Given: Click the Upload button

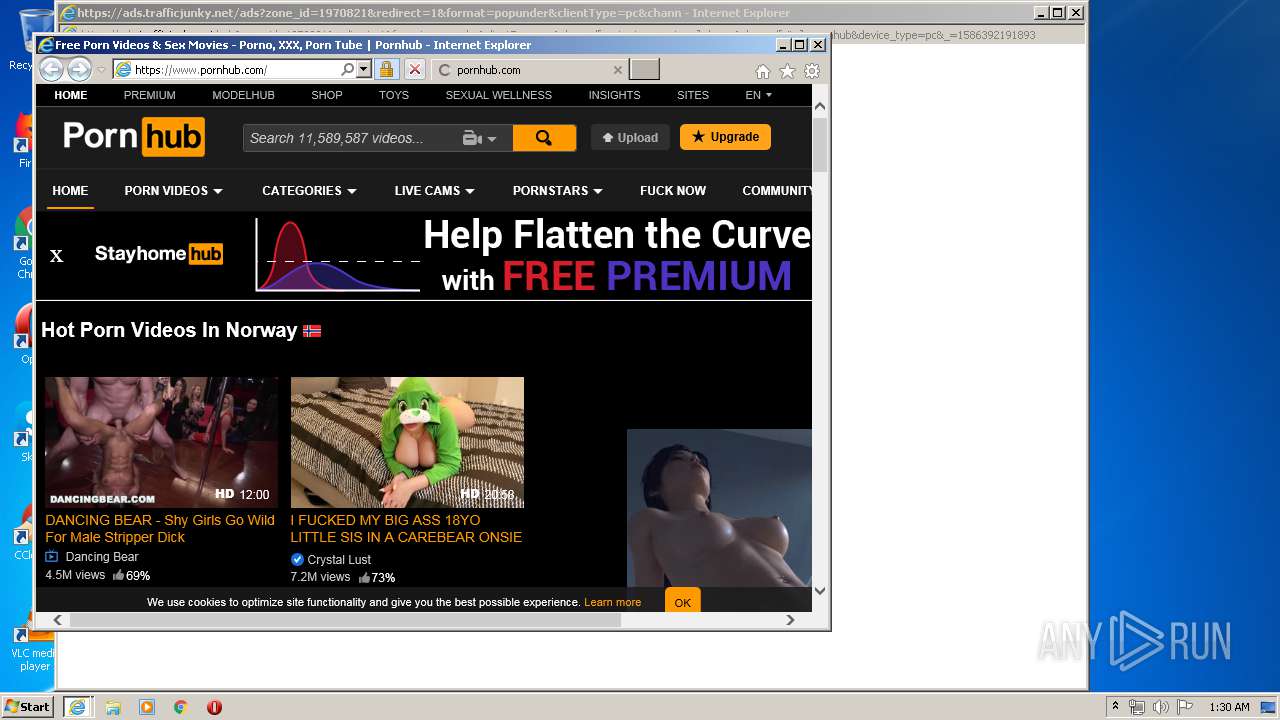Looking at the screenshot, I should click(630, 138).
